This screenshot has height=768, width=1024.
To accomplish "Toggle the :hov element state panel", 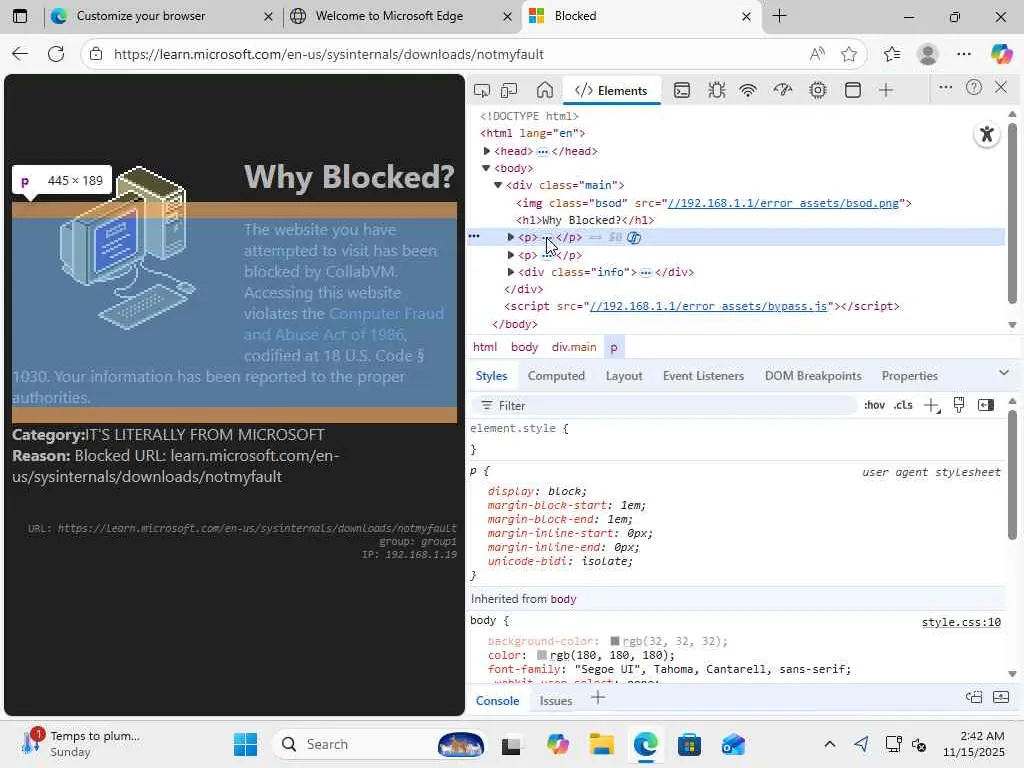I will tap(874, 406).
